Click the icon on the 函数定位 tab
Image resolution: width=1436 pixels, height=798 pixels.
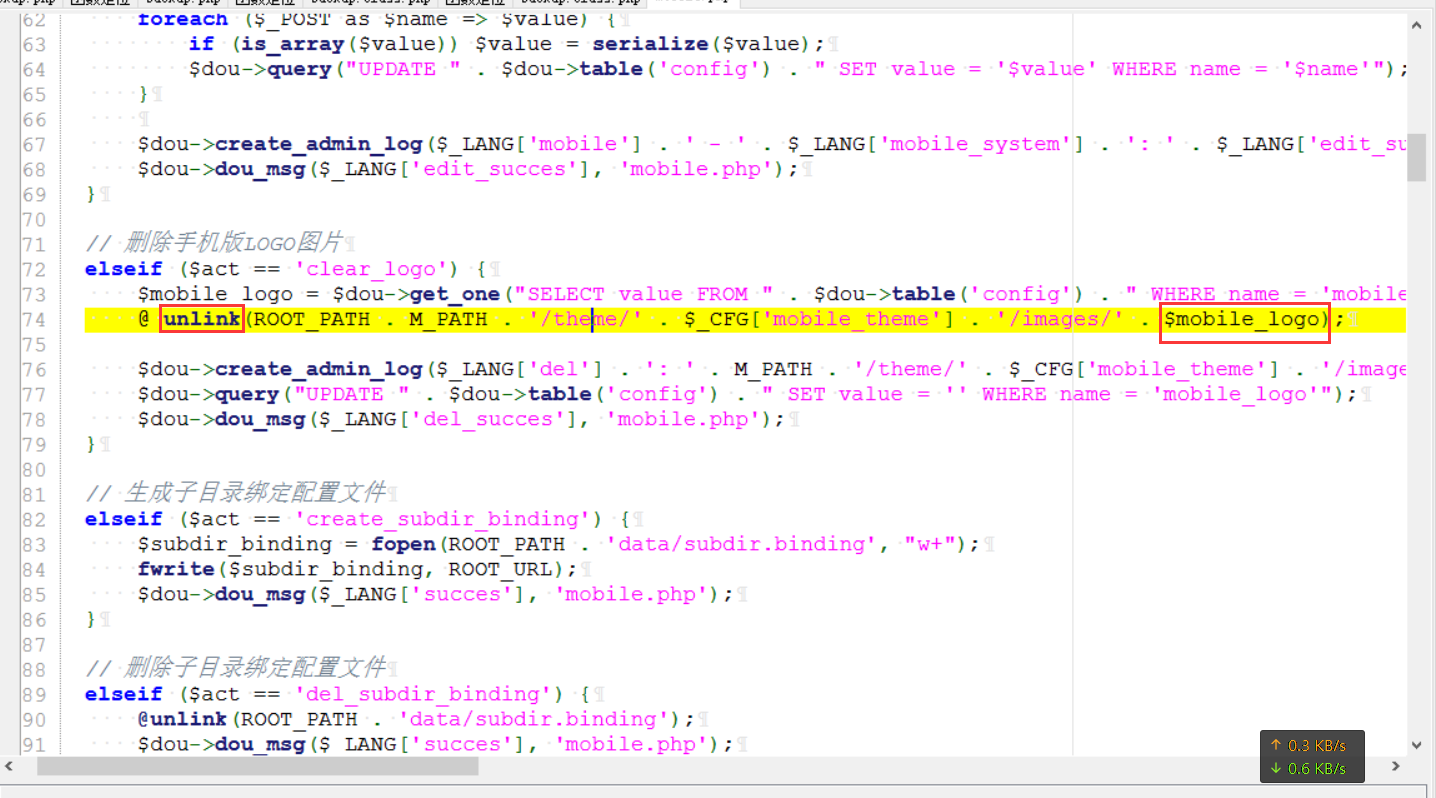[x=78, y=4]
